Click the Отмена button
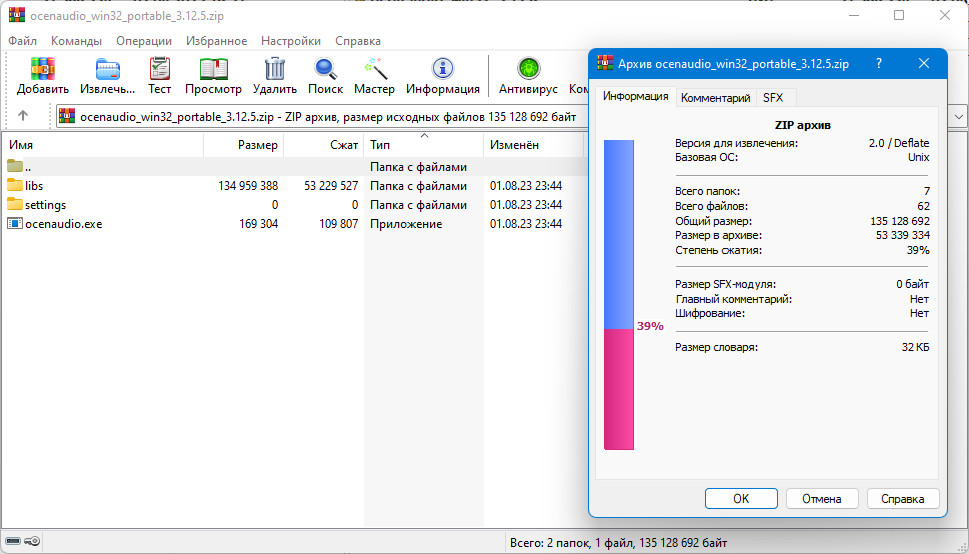 [822, 498]
